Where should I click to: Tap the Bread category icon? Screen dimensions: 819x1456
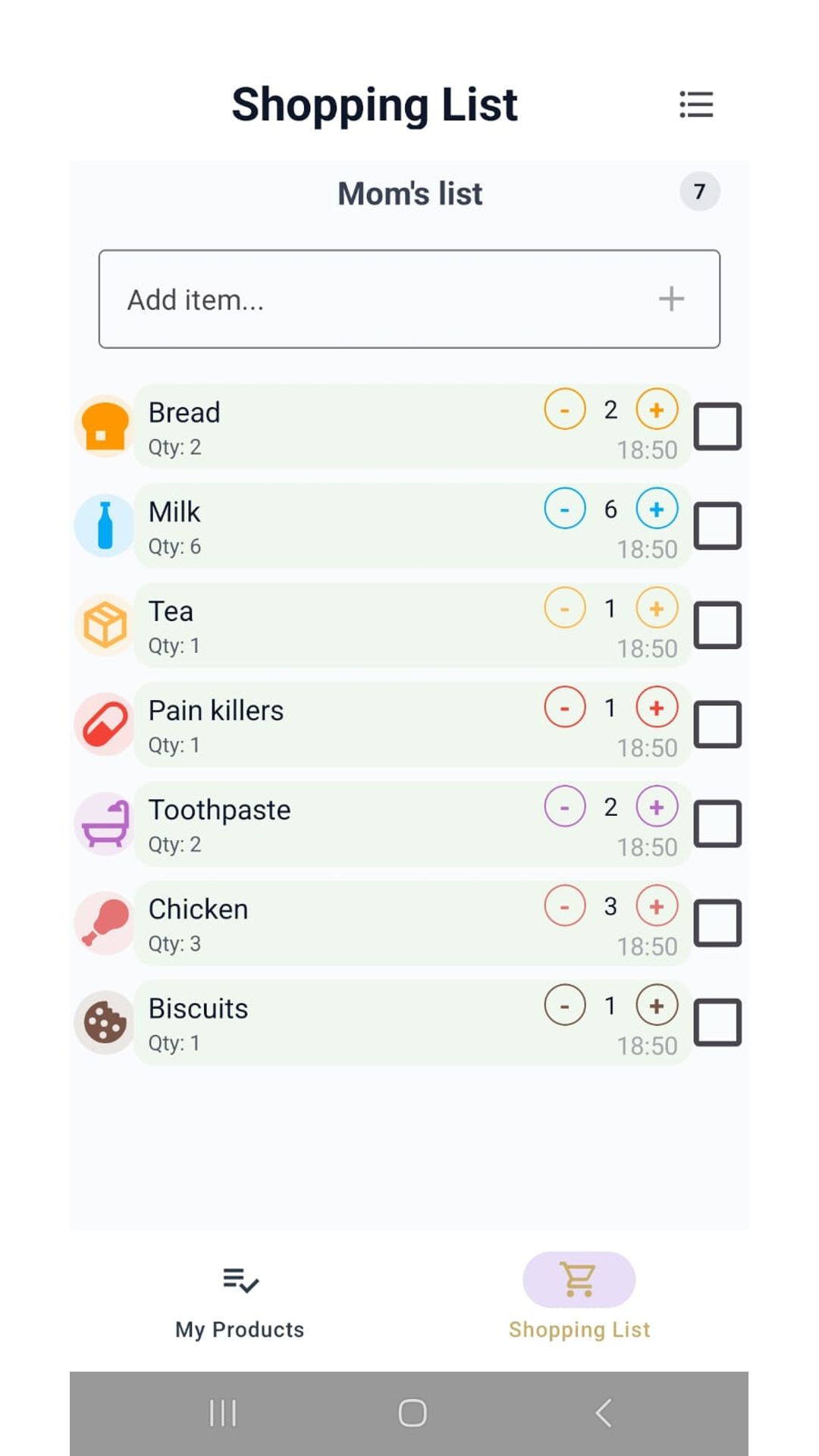[x=105, y=426]
